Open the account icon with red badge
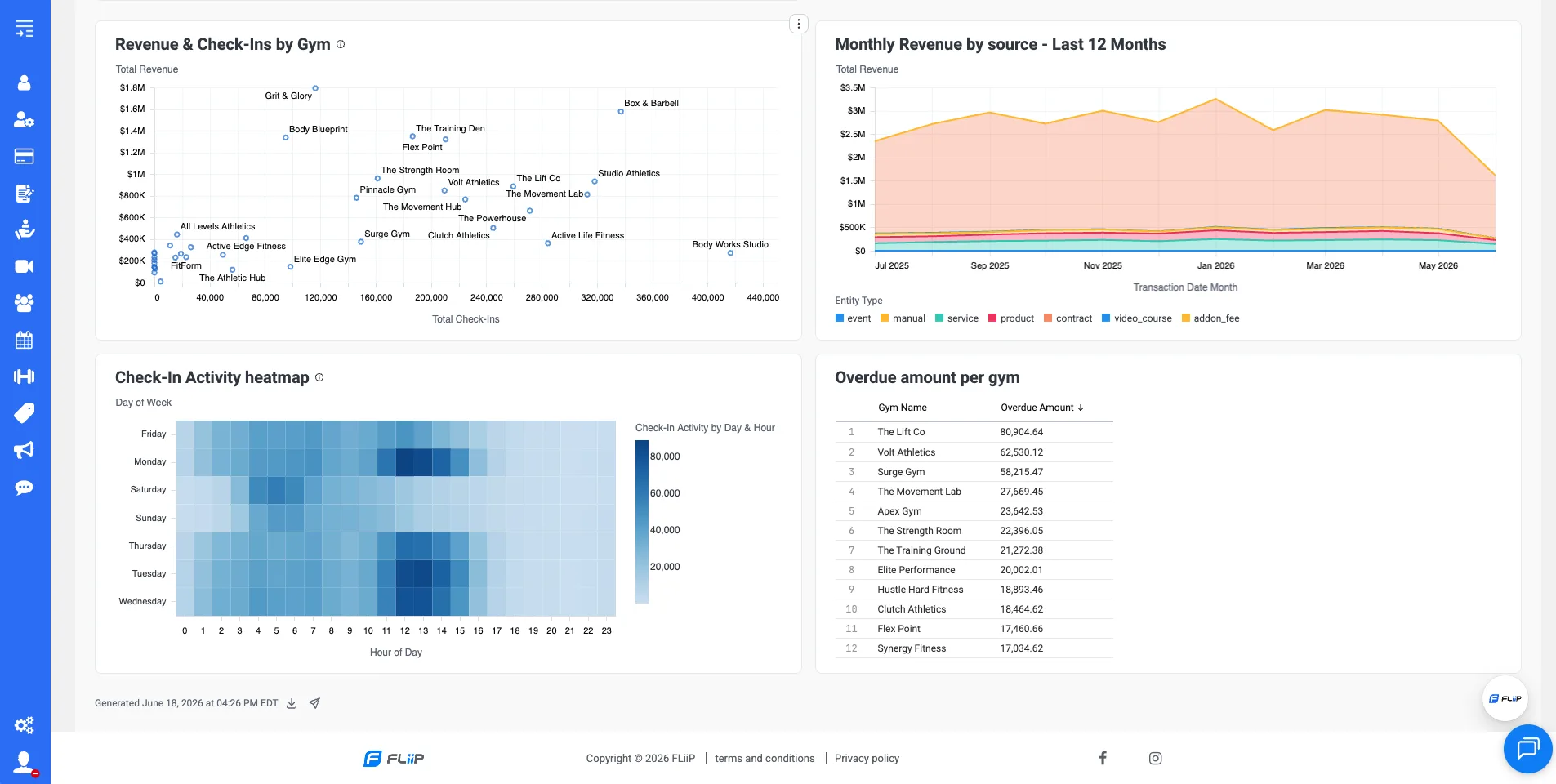Screen dimensions: 1556x784 pyautogui.click(x=25, y=764)
